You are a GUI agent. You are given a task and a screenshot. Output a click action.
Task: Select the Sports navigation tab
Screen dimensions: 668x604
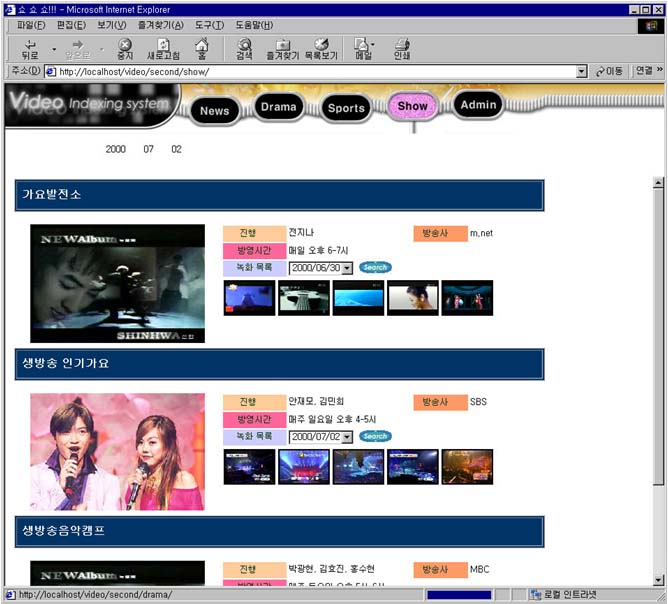tap(346, 108)
